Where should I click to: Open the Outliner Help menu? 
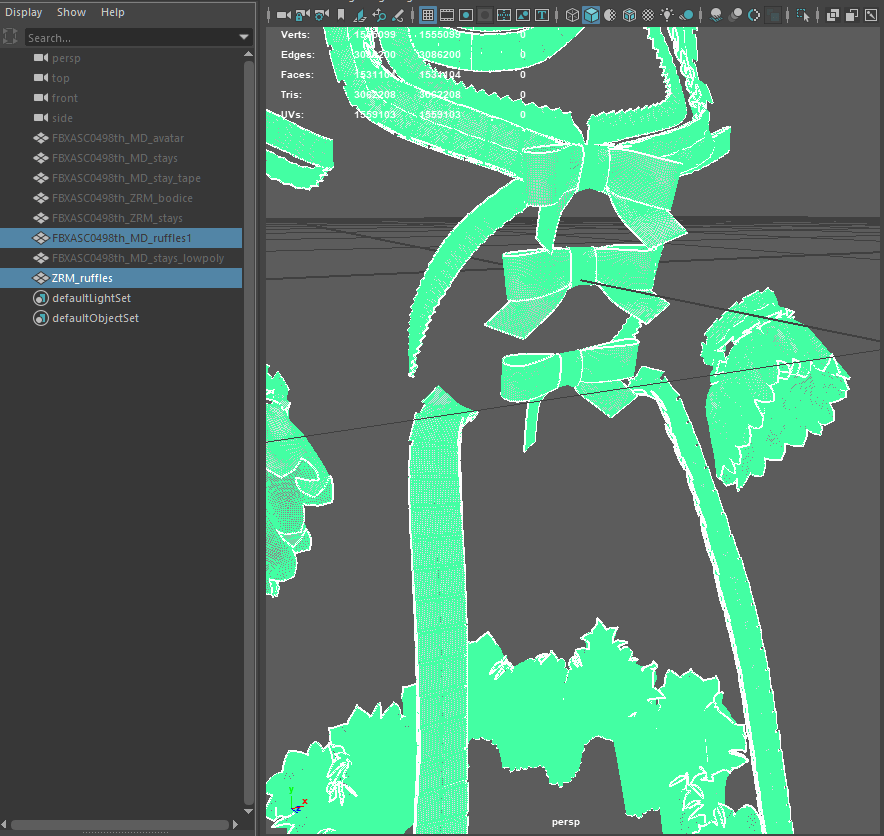click(x=113, y=12)
